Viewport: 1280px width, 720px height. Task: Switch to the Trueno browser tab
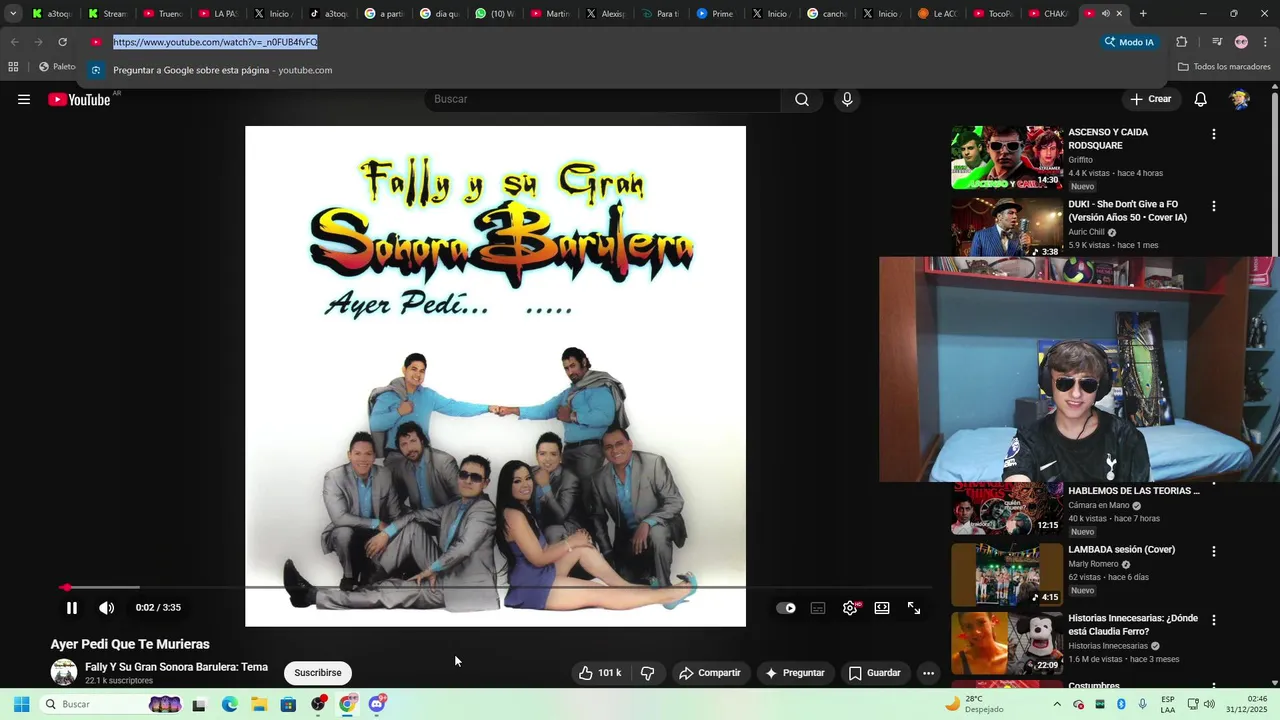(162, 14)
